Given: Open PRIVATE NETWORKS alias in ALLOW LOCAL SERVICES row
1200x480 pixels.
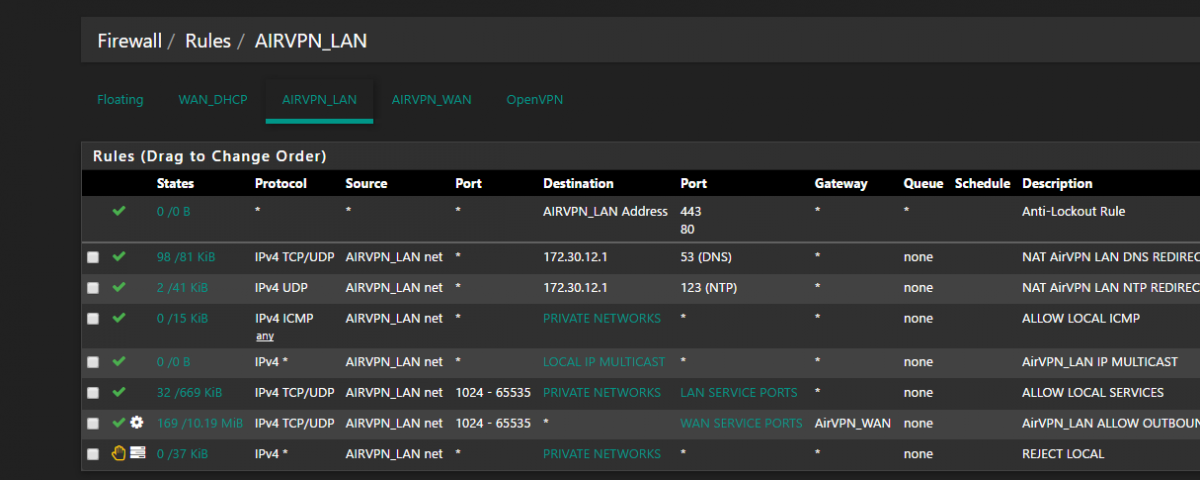Looking at the screenshot, I should coord(603,393).
